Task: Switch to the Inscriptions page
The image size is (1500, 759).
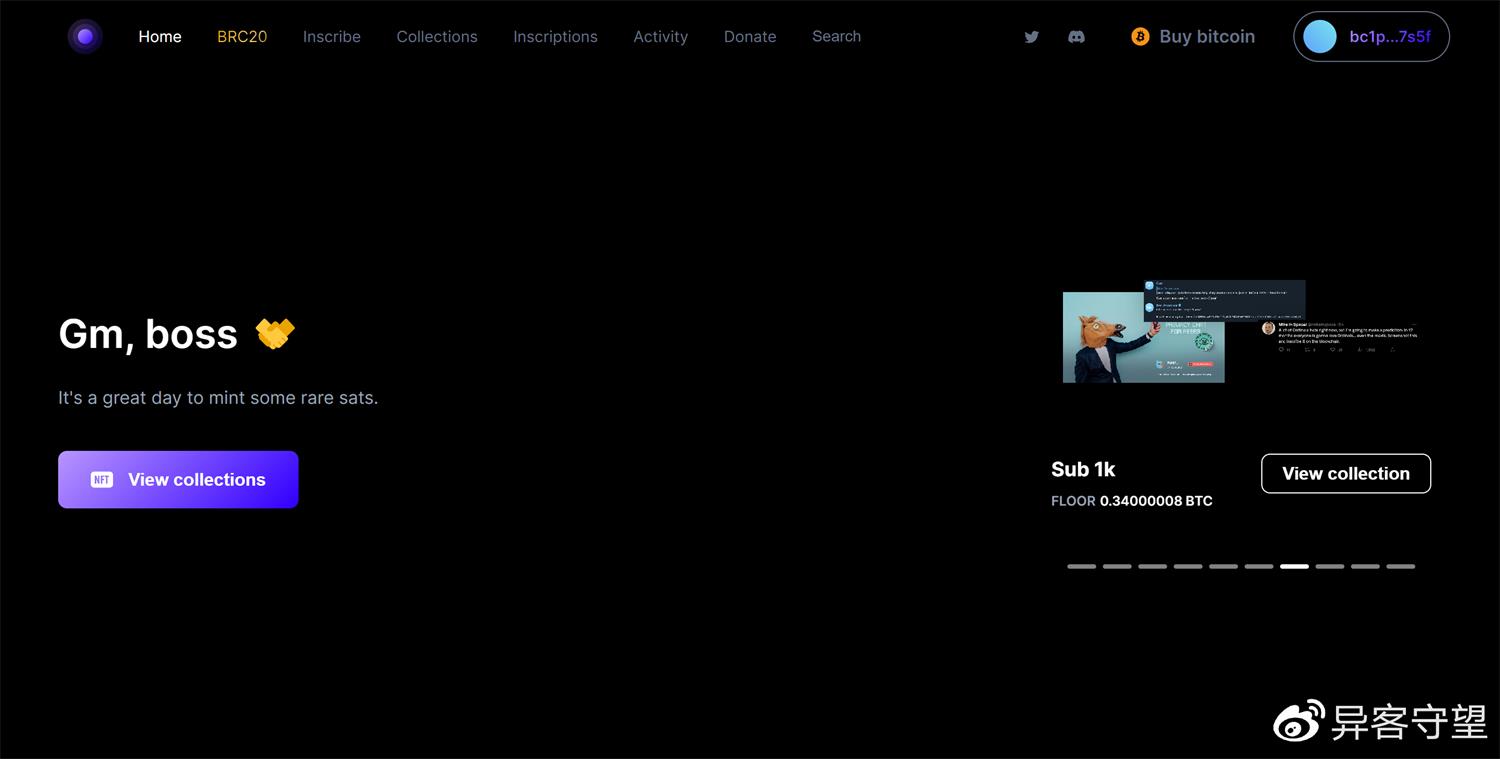Action: [555, 37]
